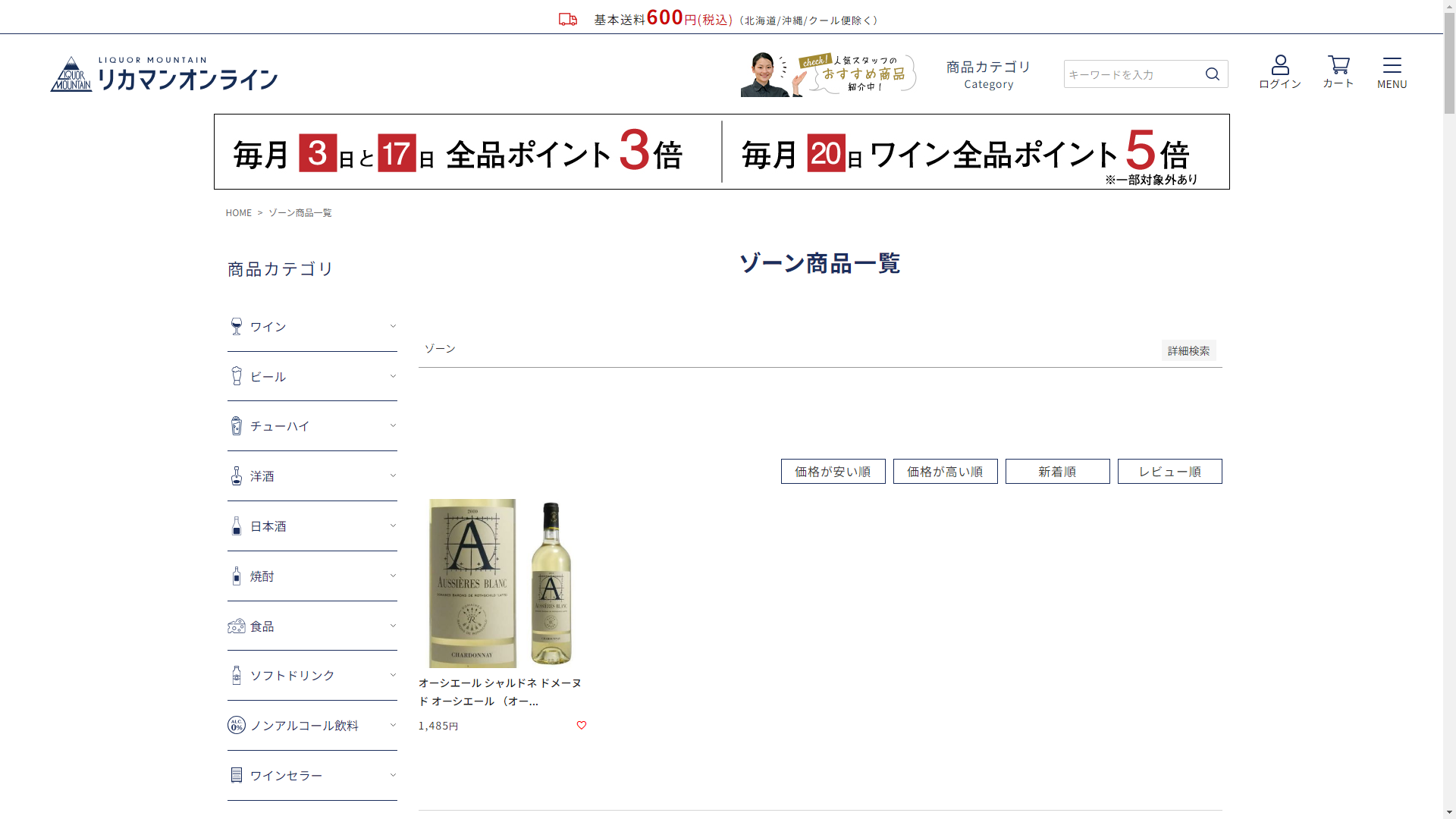
Task: Open the hamburger MENU icon
Action: [1392, 65]
